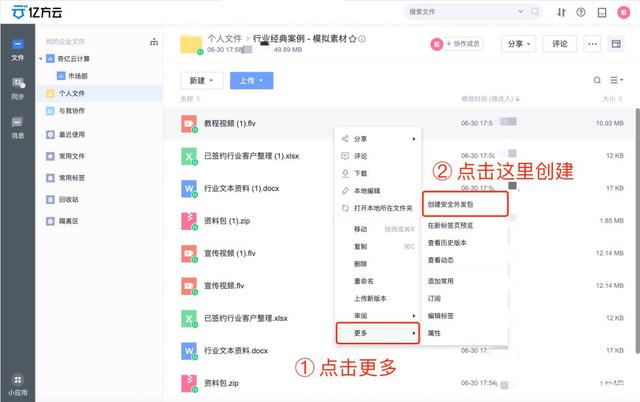Choose 重命名 in the context menu
The width and height of the screenshot is (640, 402).
(378, 281)
